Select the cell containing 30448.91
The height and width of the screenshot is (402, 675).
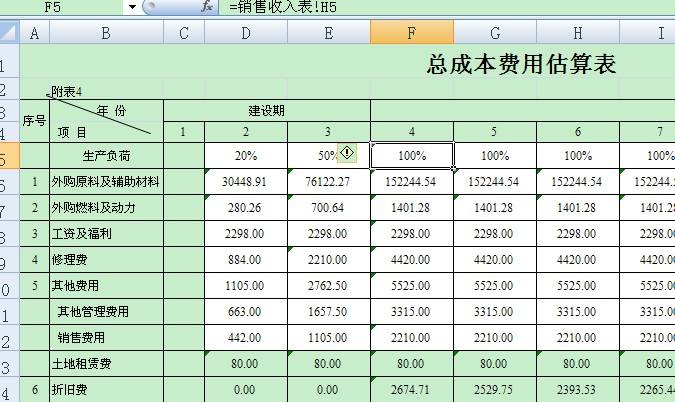245,182
